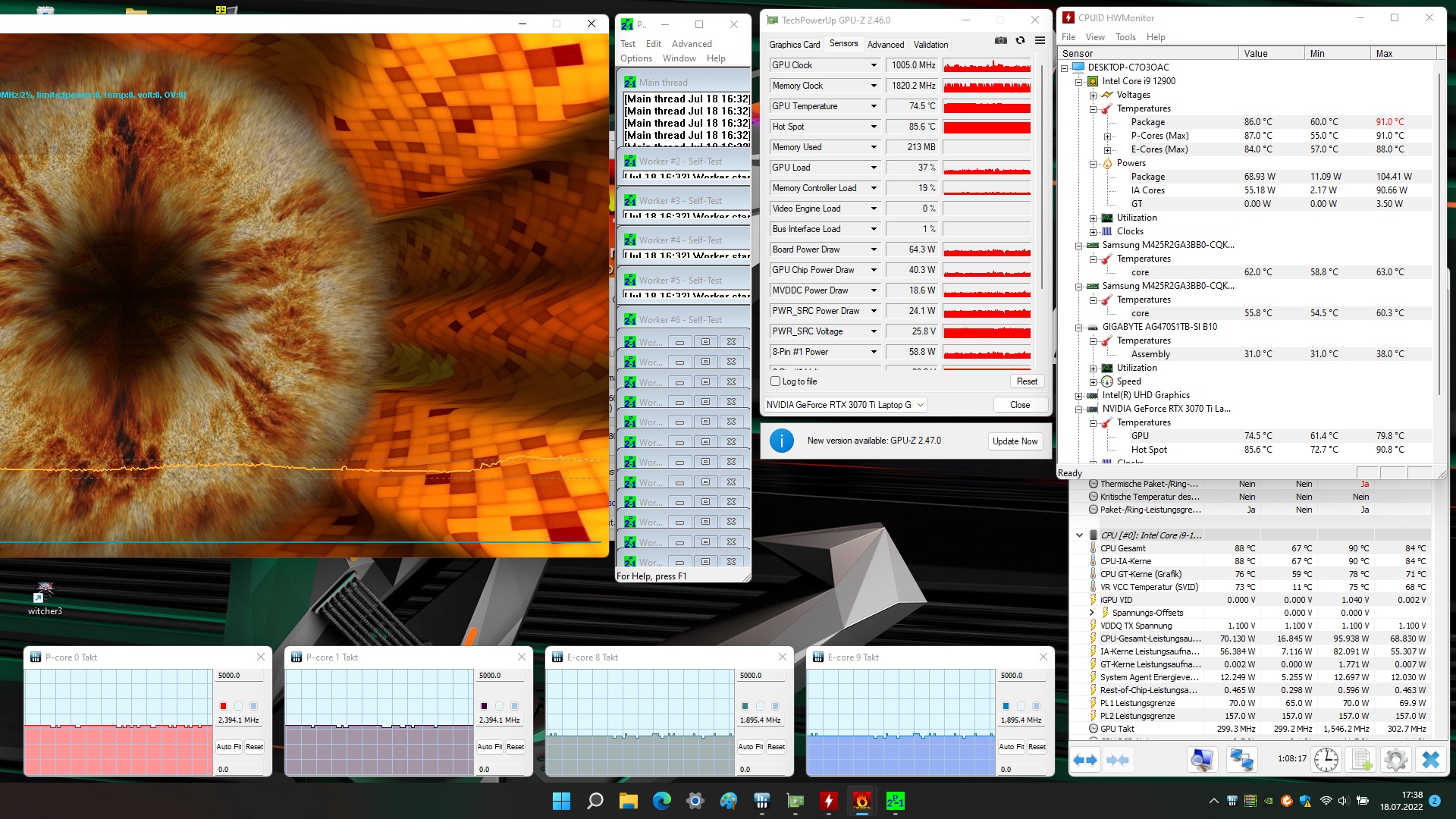Open HWiNFO sensor settings gear icon
This screenshot has height=819, width=1456.
tap(1396, 760)
